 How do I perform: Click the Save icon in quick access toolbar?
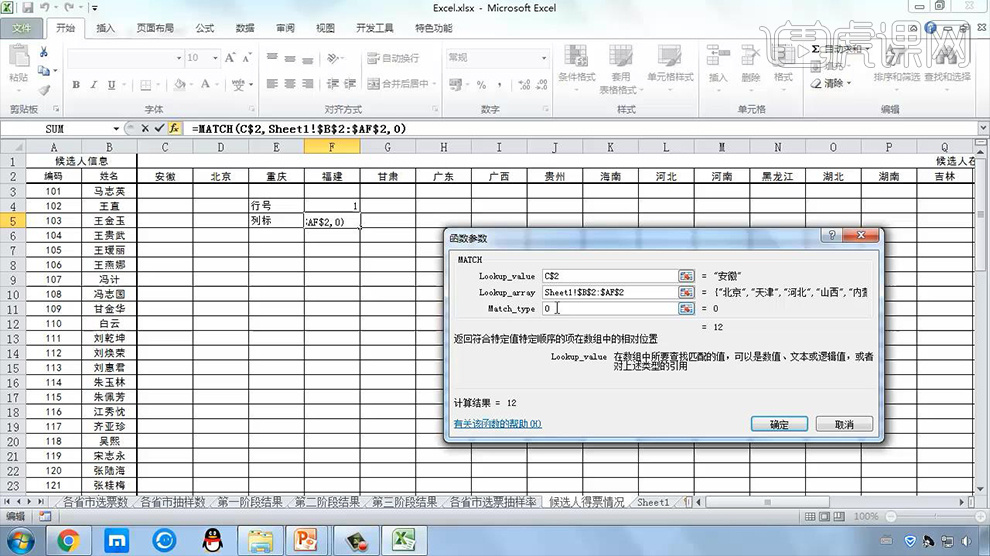[x=27, y=8]
